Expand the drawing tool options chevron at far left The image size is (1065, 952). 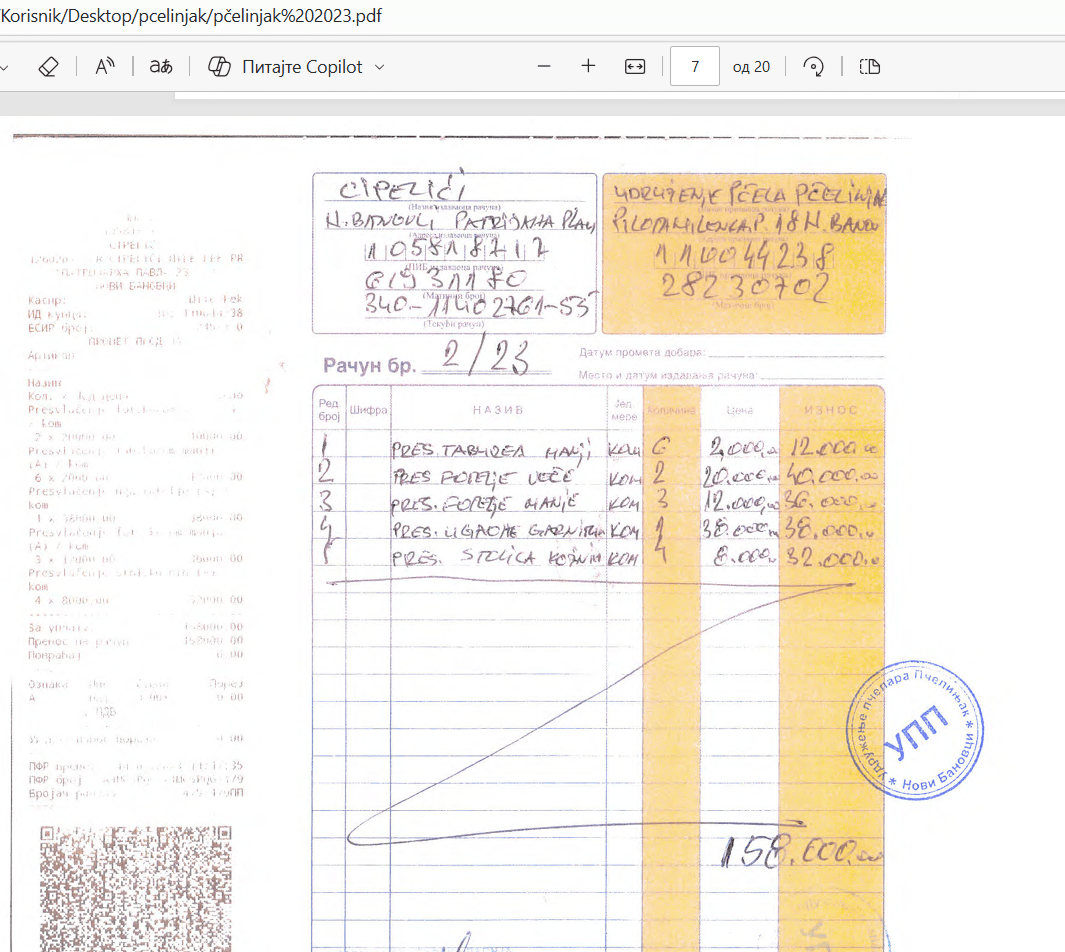click(x=6, y=67)
